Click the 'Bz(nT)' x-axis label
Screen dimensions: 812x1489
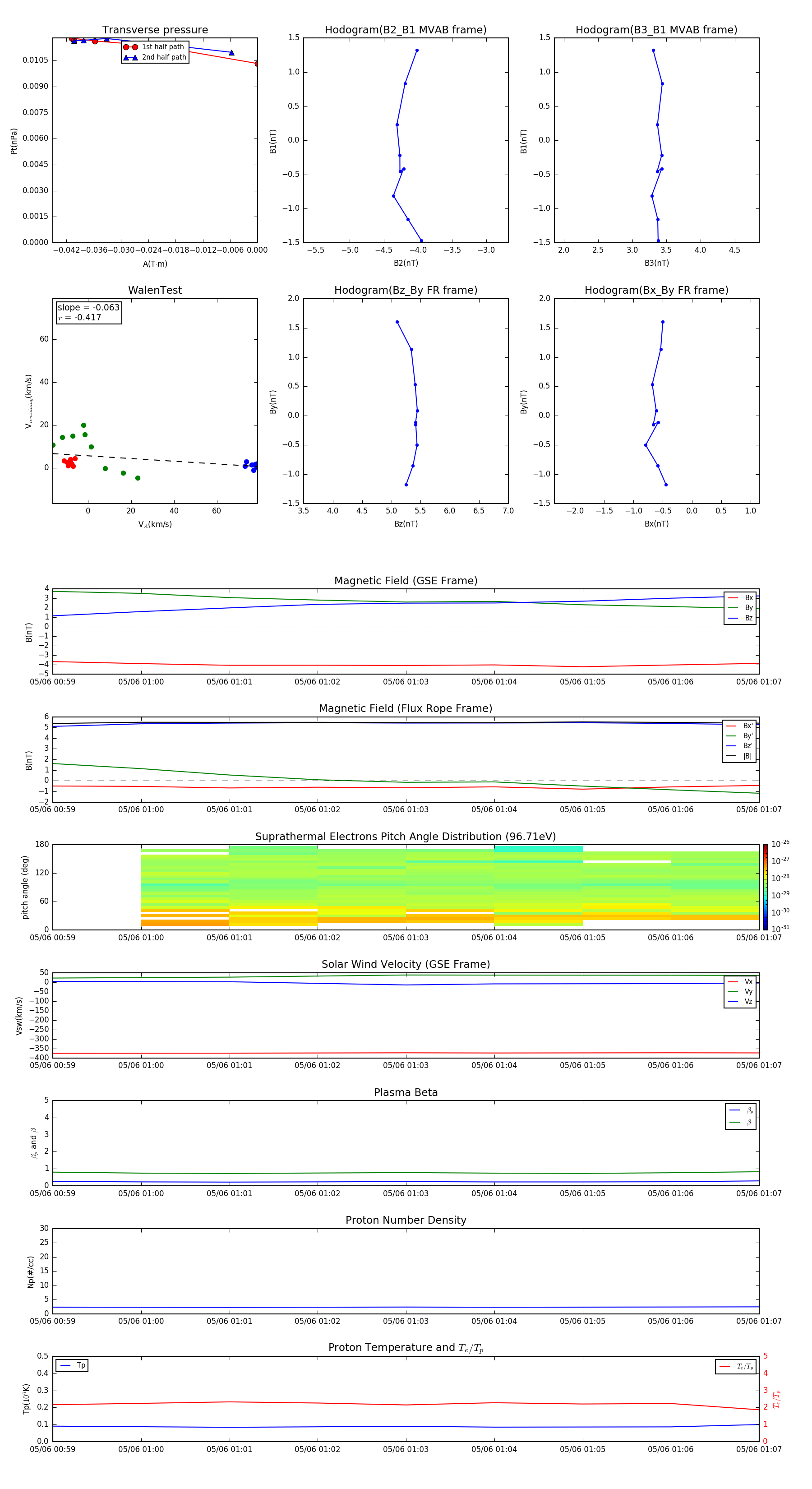point(406,524)
